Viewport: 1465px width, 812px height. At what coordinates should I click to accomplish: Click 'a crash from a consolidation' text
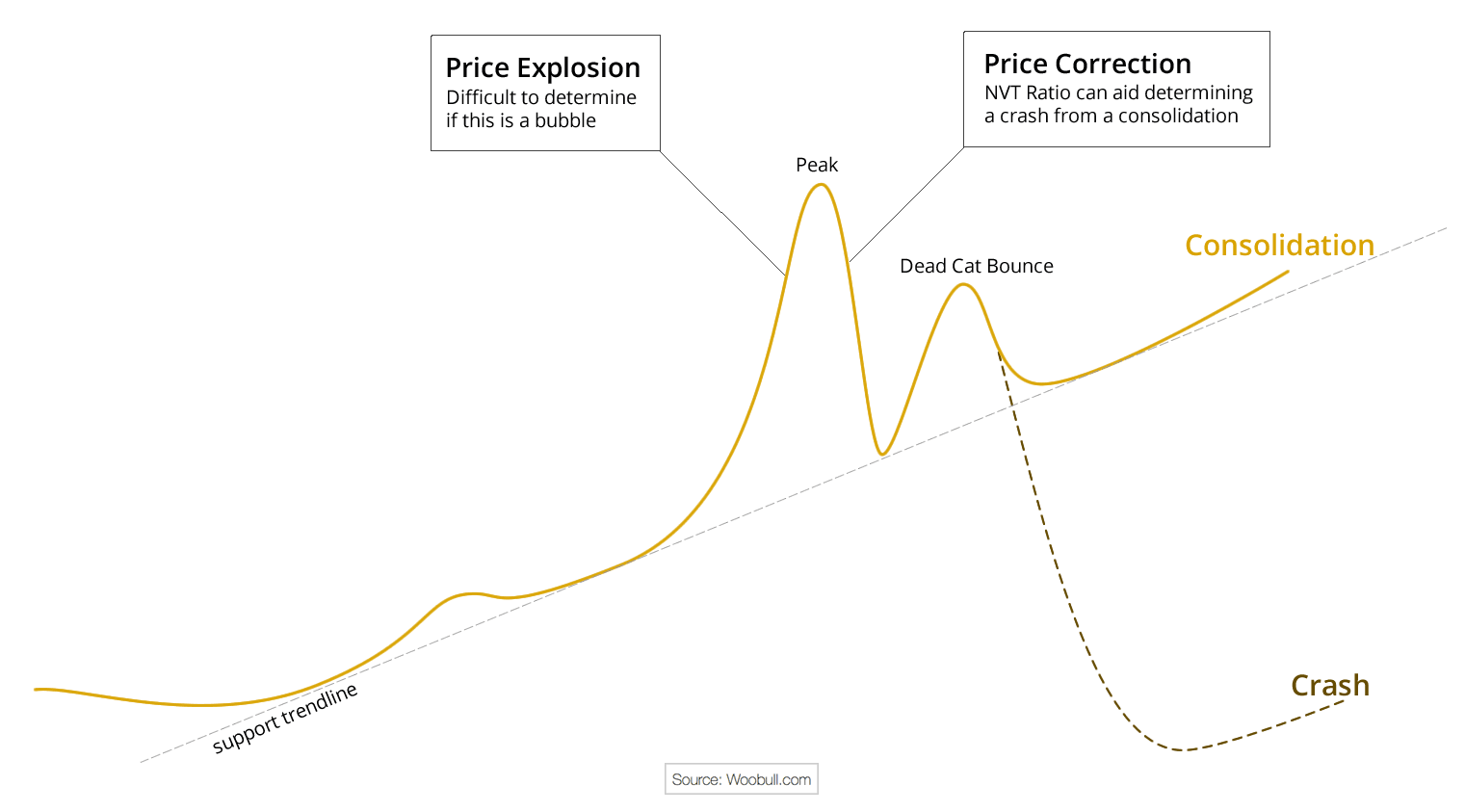(x=1112, y=116)
